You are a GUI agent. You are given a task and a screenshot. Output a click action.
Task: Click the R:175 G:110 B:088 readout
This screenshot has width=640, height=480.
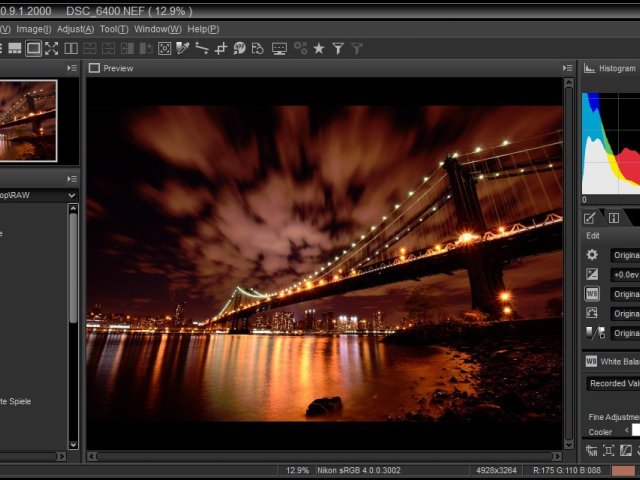tap(567, 470)
